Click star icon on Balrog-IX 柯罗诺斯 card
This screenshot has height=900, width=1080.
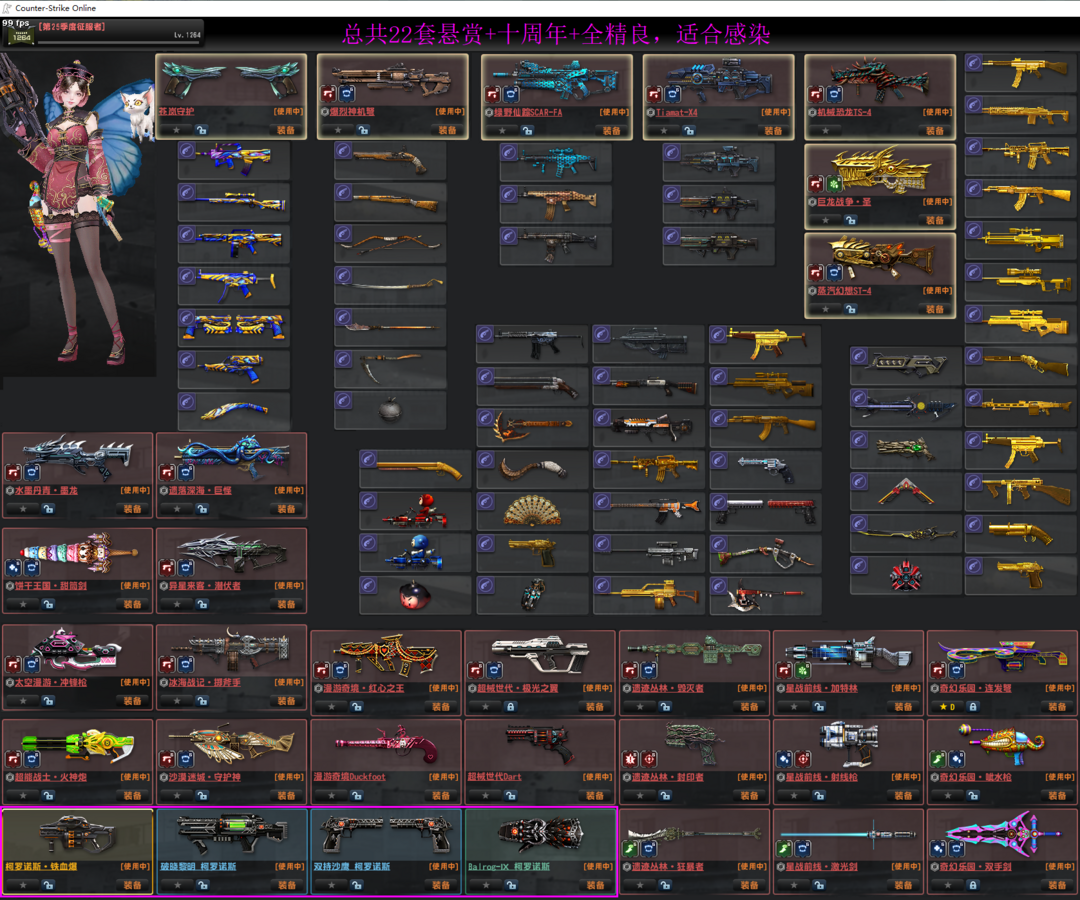pos(486,885)
